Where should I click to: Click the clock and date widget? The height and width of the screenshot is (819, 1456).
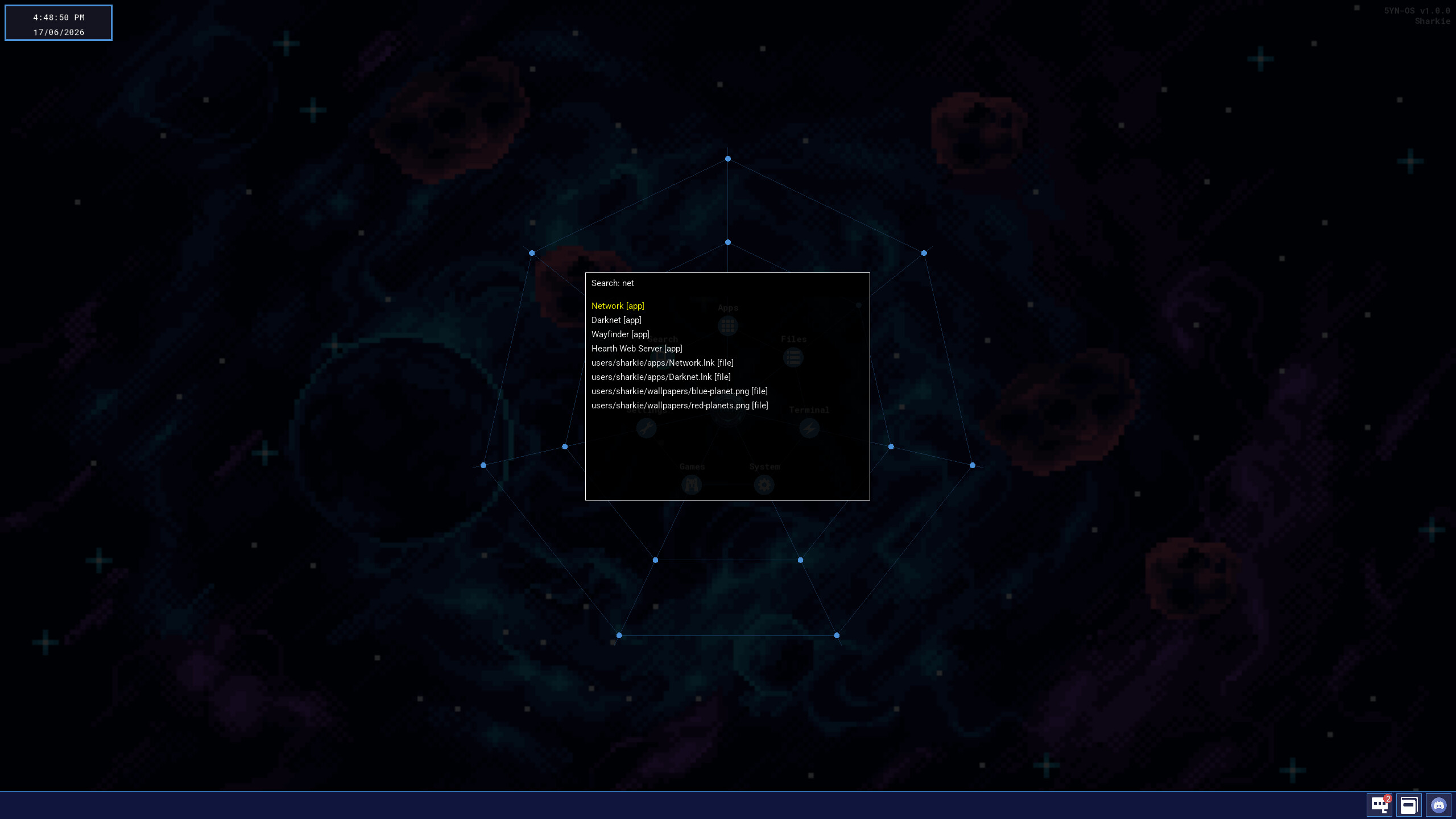59,23
